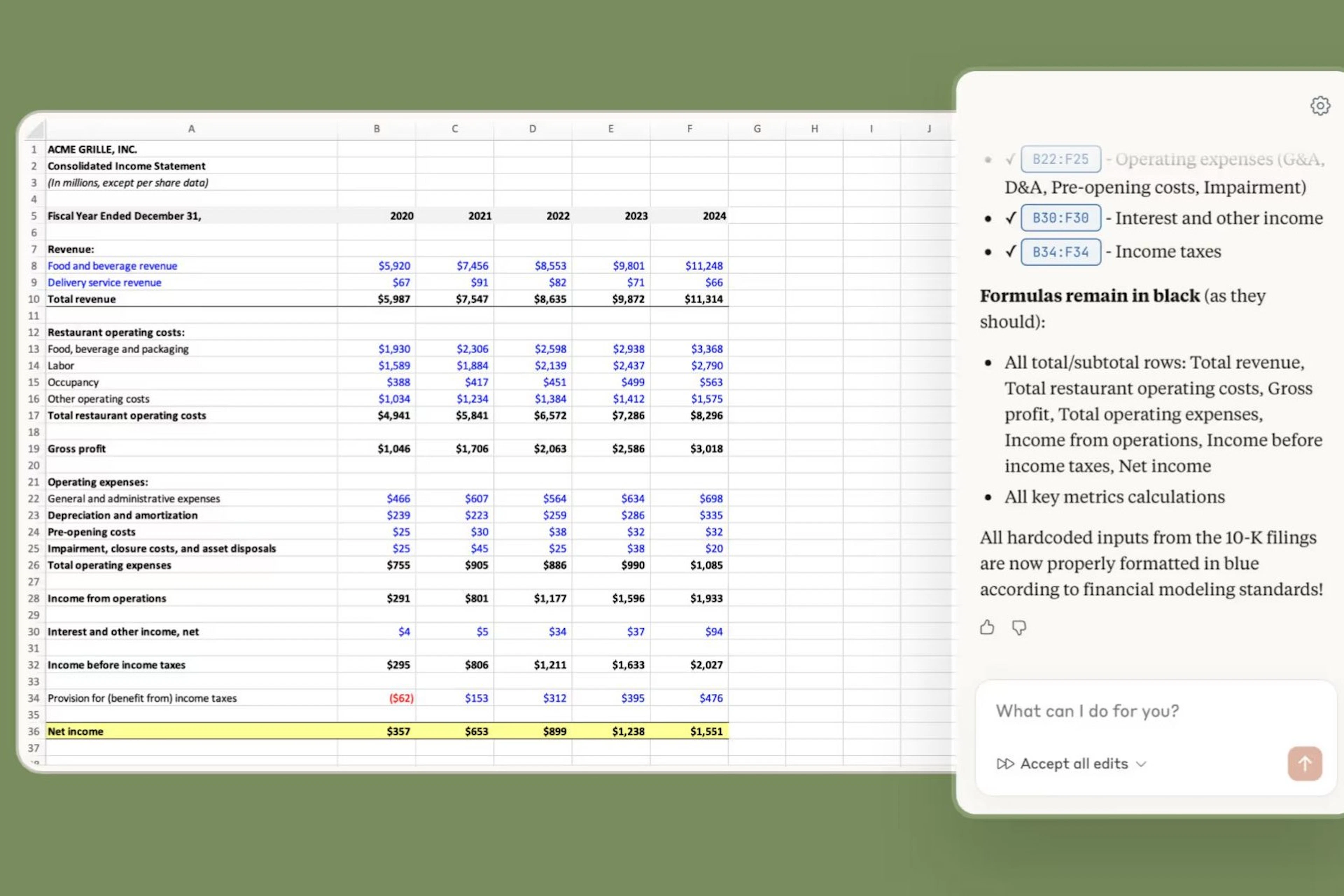
Task: Click the thumbs up feedback icon
Action: (987, 628)
